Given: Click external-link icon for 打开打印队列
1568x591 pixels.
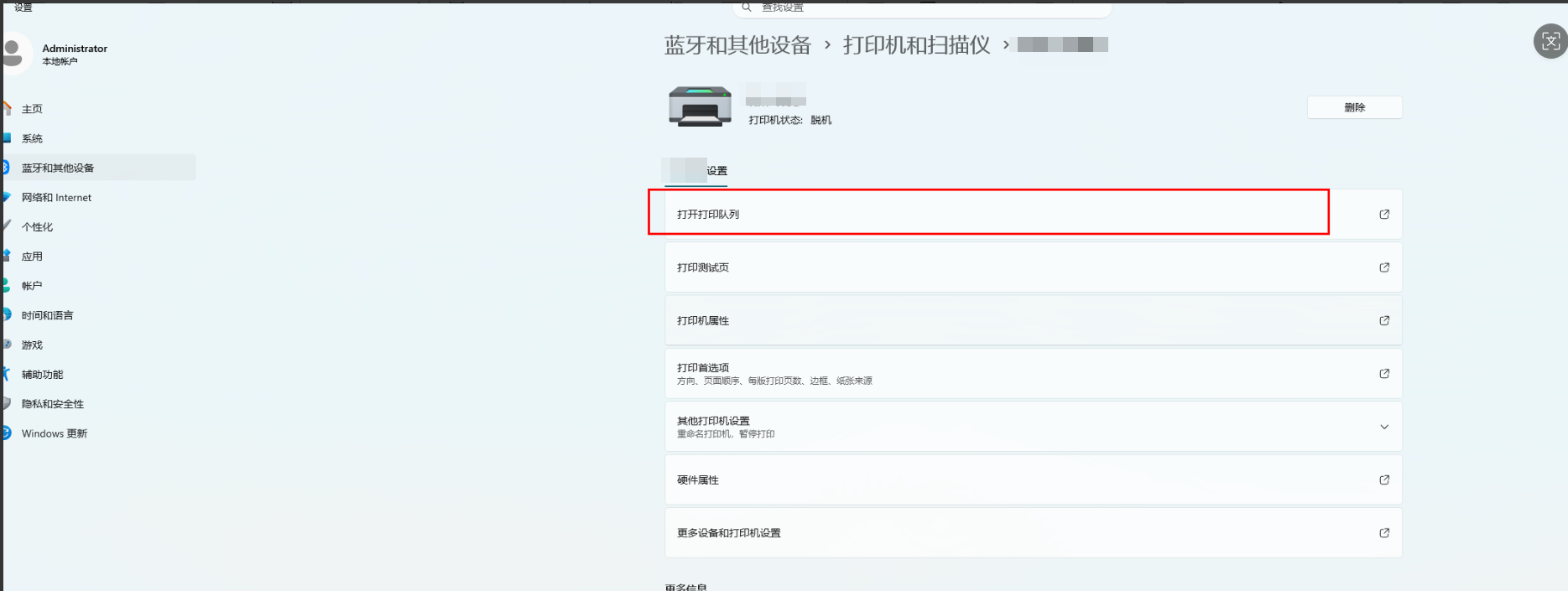Looking at the screenshot, I should click(x=1383, y=215).
